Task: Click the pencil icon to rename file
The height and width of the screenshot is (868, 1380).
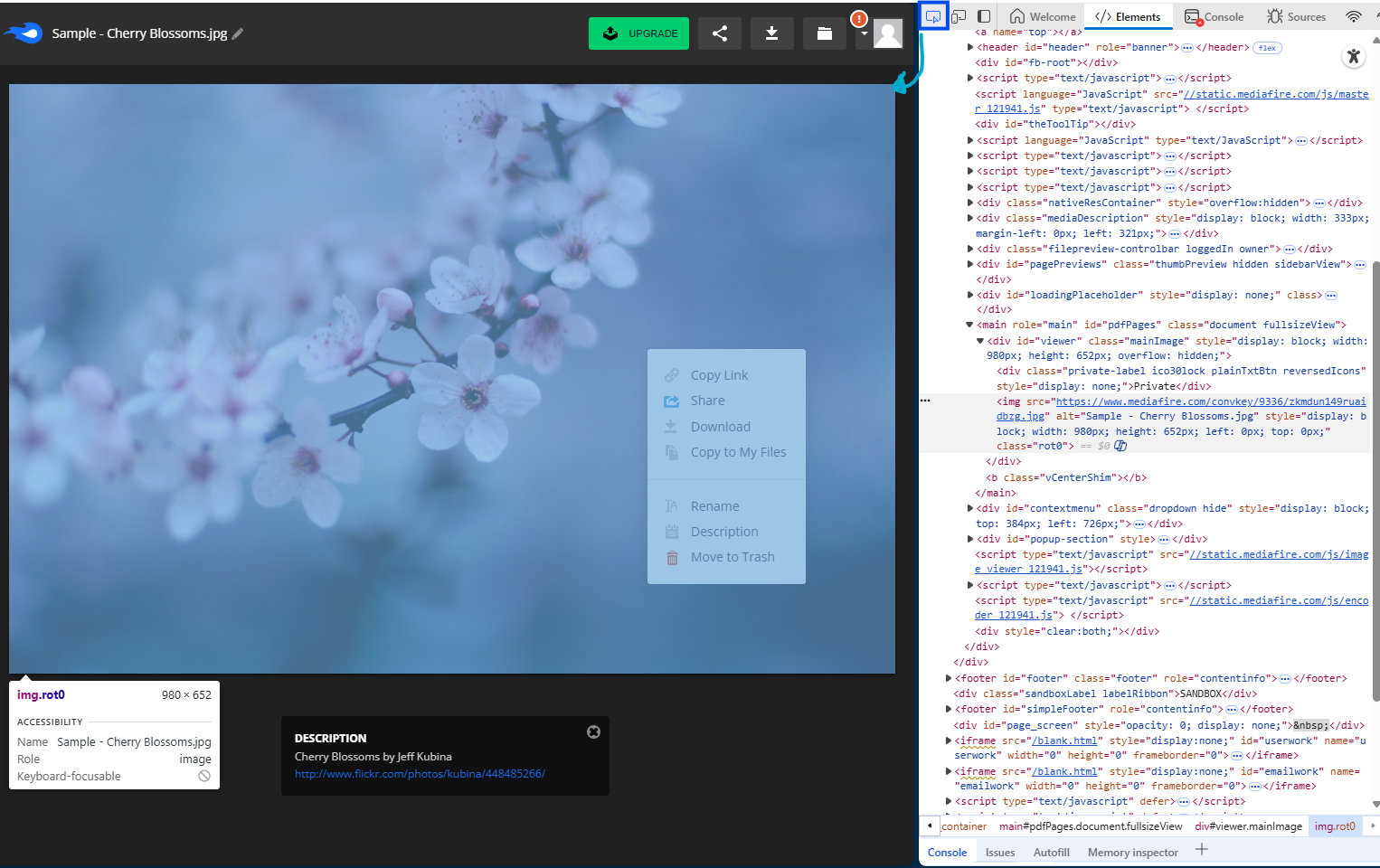Action: (238, 33)
